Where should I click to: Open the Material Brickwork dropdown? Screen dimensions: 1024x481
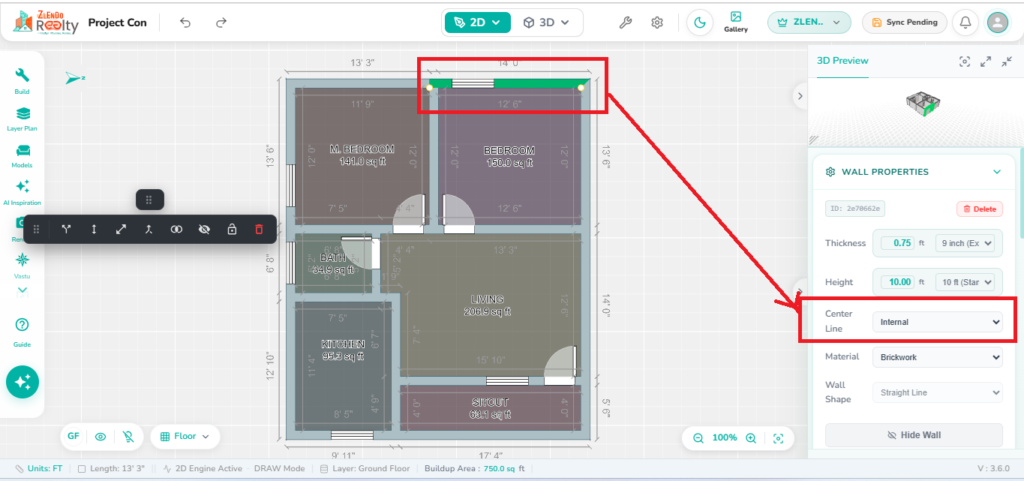pyautogui.click(x=937, y=357)
